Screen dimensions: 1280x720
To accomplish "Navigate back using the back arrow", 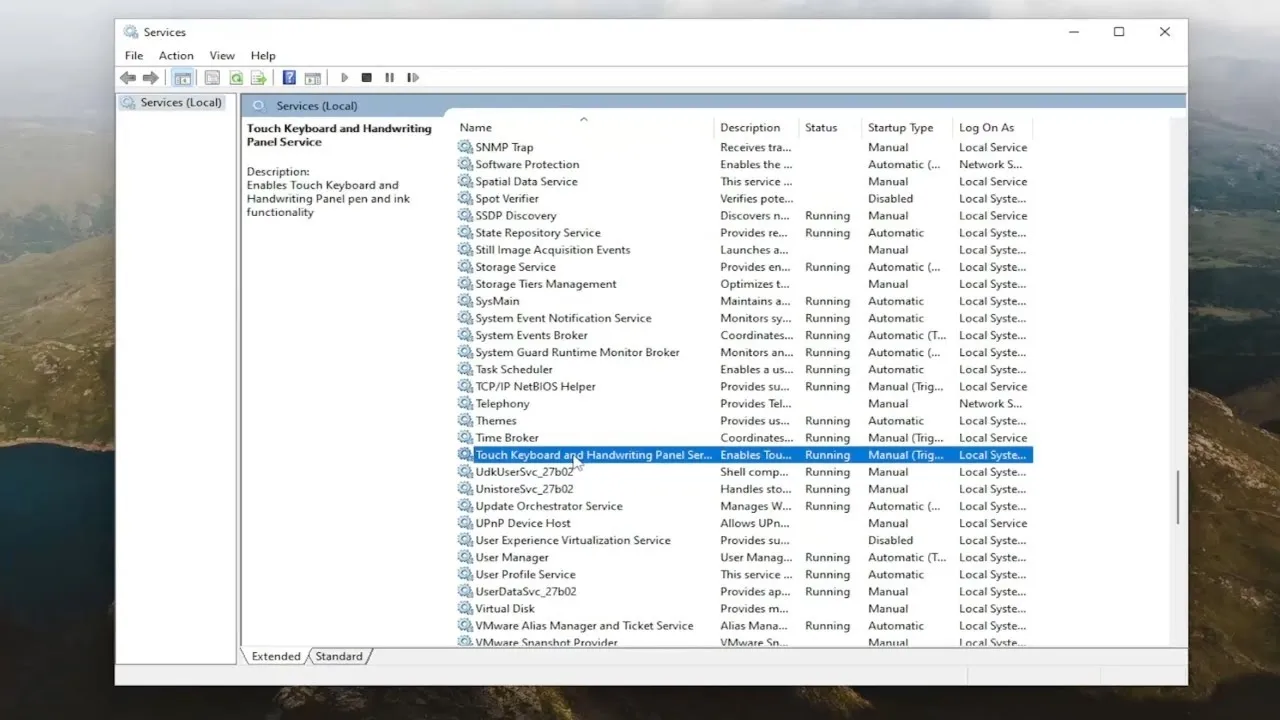I will click(130, 77).
